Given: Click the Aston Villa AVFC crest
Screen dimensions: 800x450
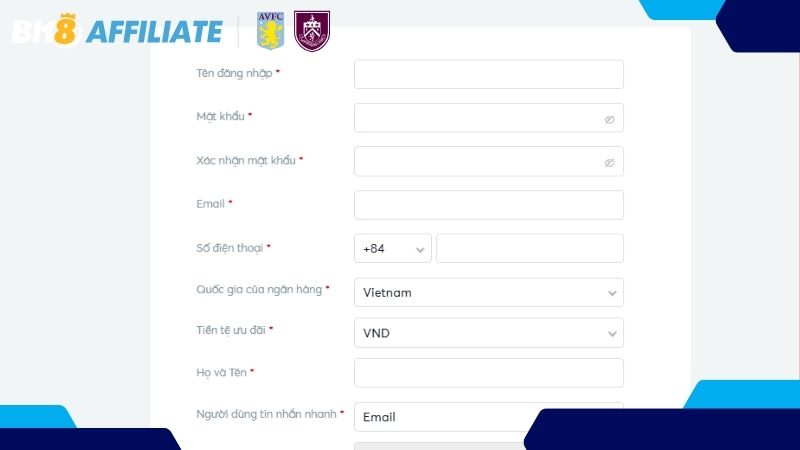Looking at the screenshot, I should point(270,31).
